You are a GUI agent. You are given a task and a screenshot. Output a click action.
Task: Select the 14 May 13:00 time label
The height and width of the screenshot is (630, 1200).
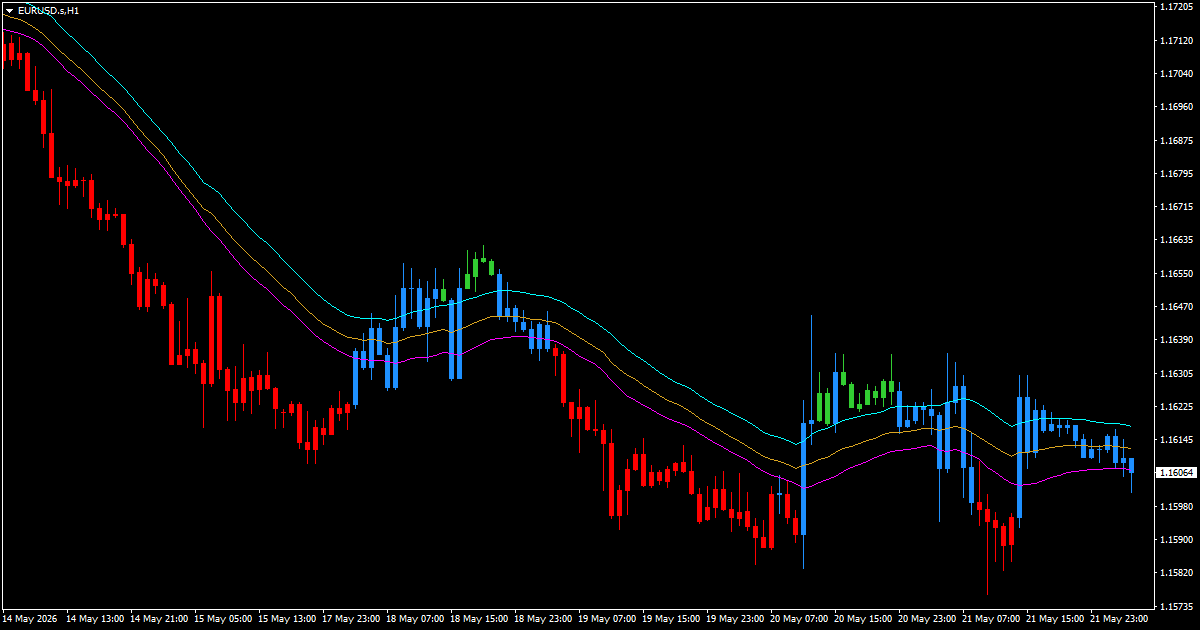[x=95, y=619]
